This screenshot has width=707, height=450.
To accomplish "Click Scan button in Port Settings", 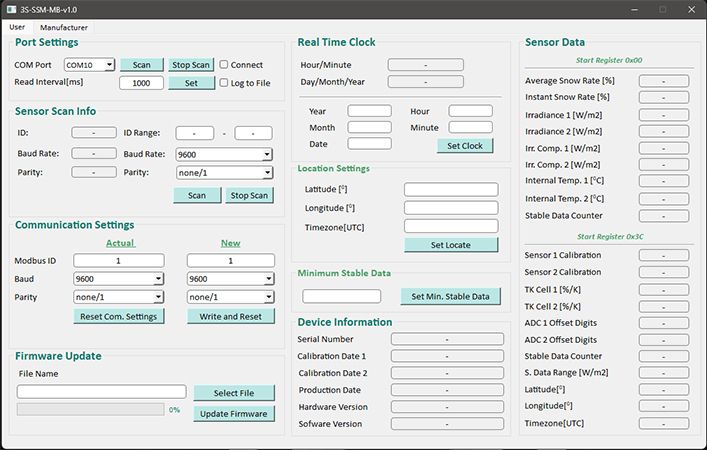I will (x=142, y=65).
